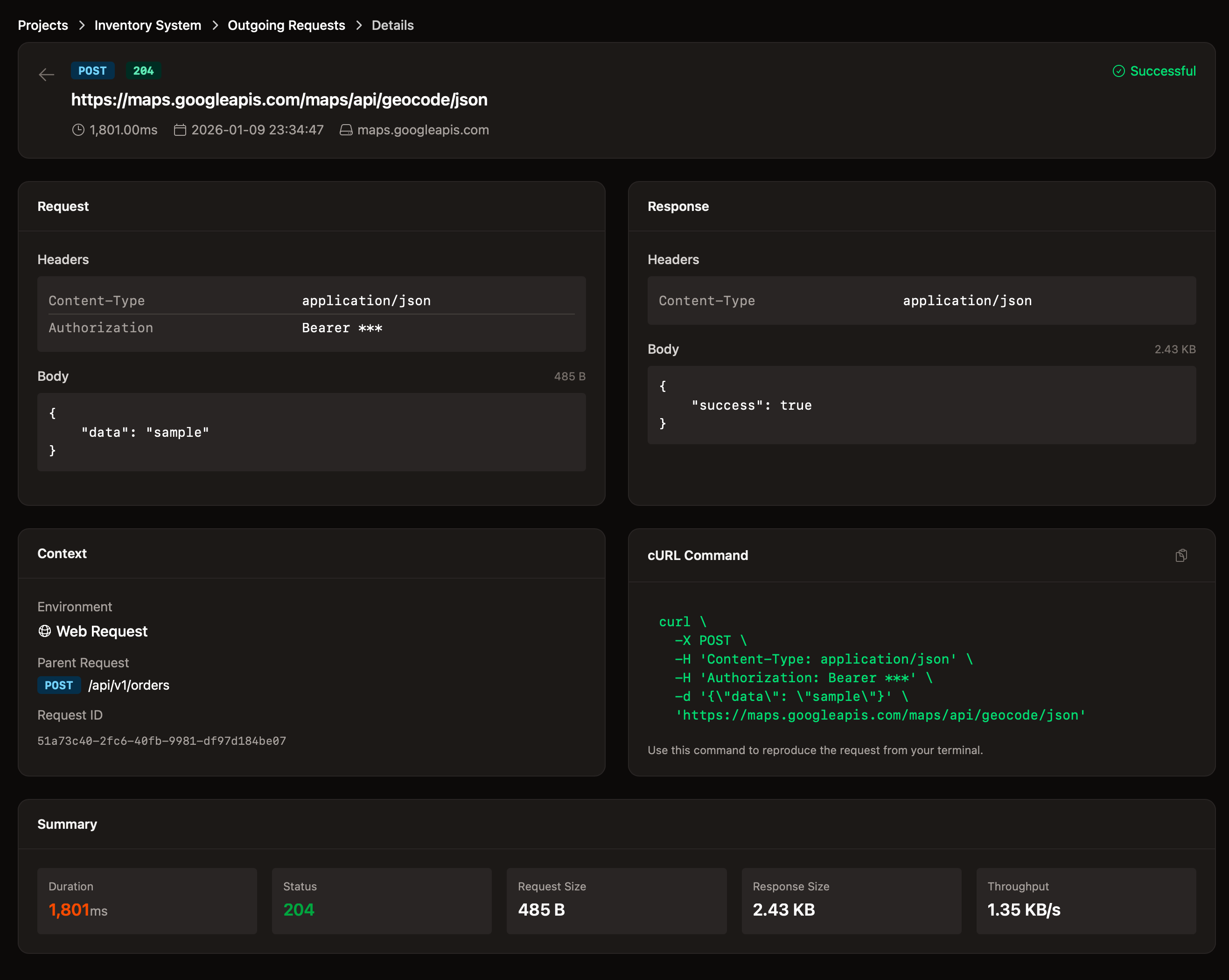Click the chevron after Projects breadcrumb
Viewport: 1229px width, 980px height.
82,25
